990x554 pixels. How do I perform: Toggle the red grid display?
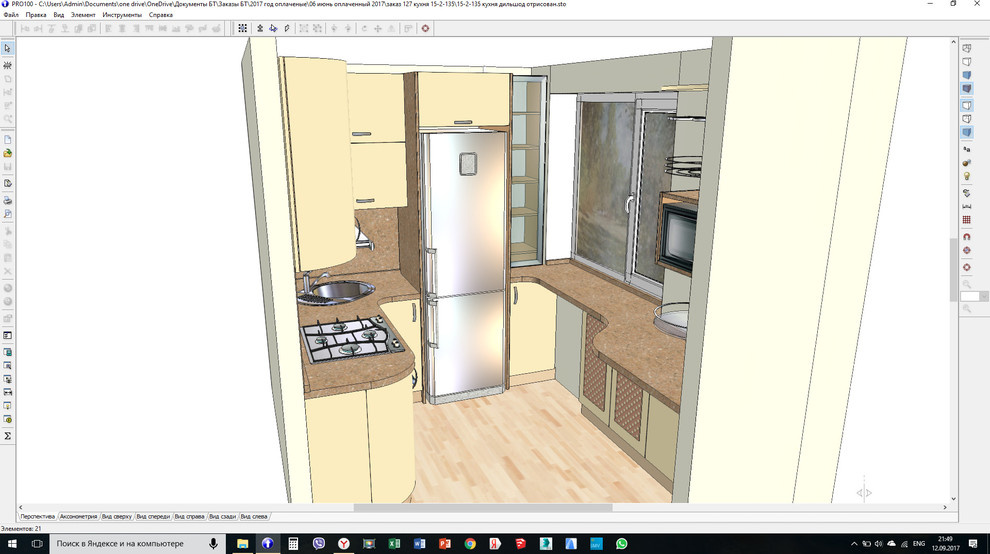tap(967, 220)
